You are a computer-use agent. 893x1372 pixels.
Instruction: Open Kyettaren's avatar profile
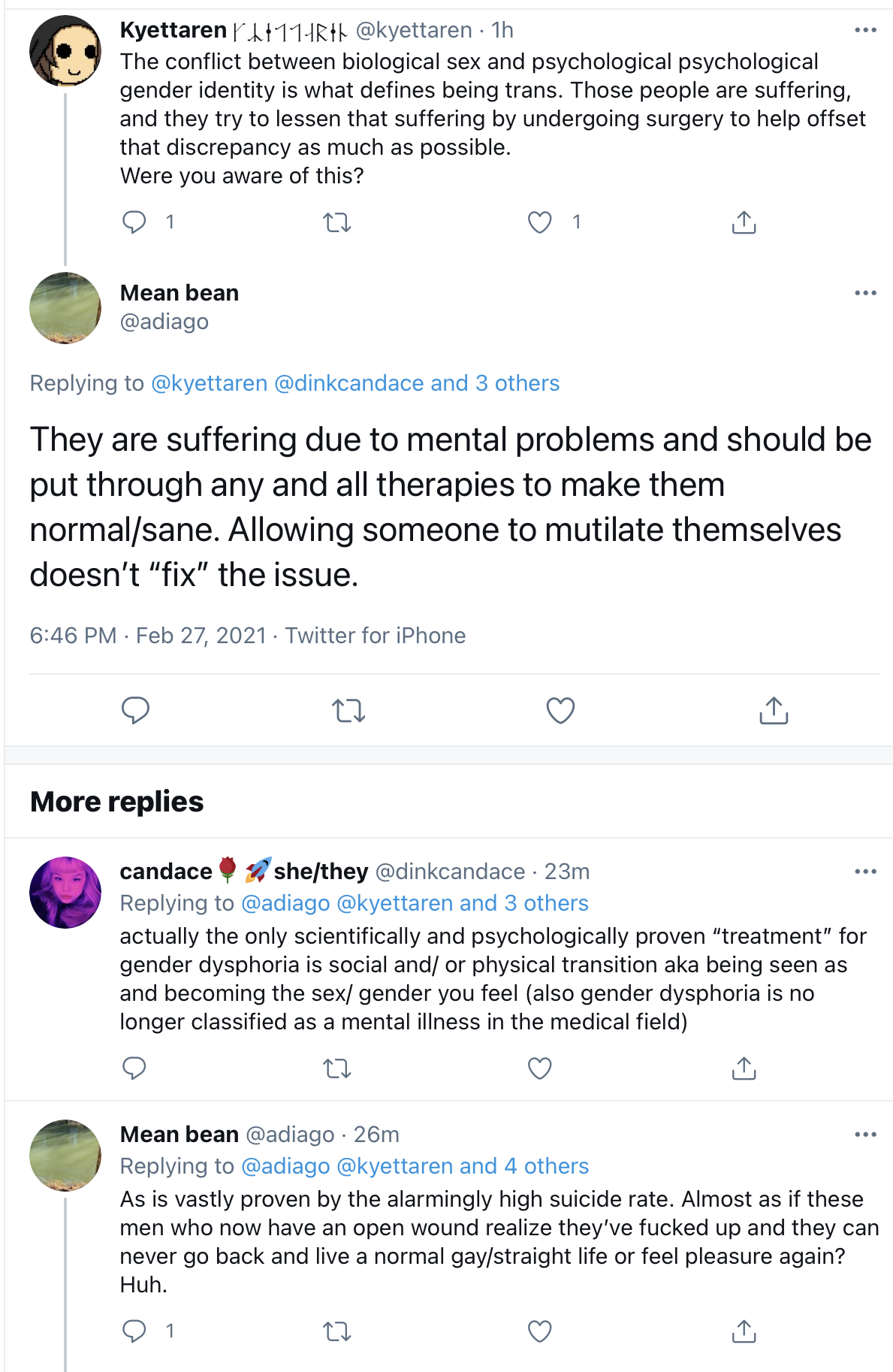(x=65, y=51)
